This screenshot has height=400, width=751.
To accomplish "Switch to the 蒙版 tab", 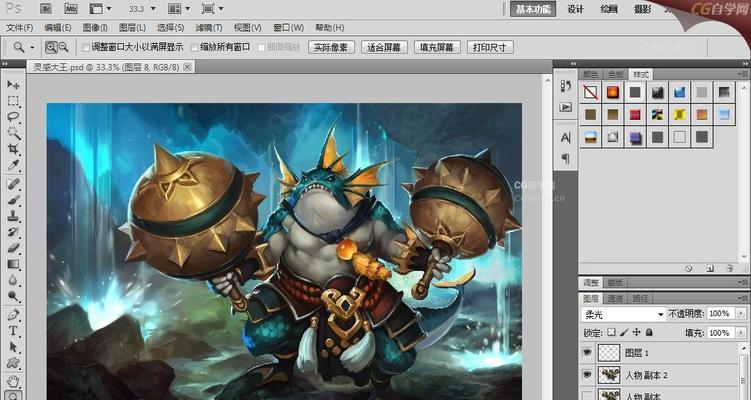I will click(615, 283).
